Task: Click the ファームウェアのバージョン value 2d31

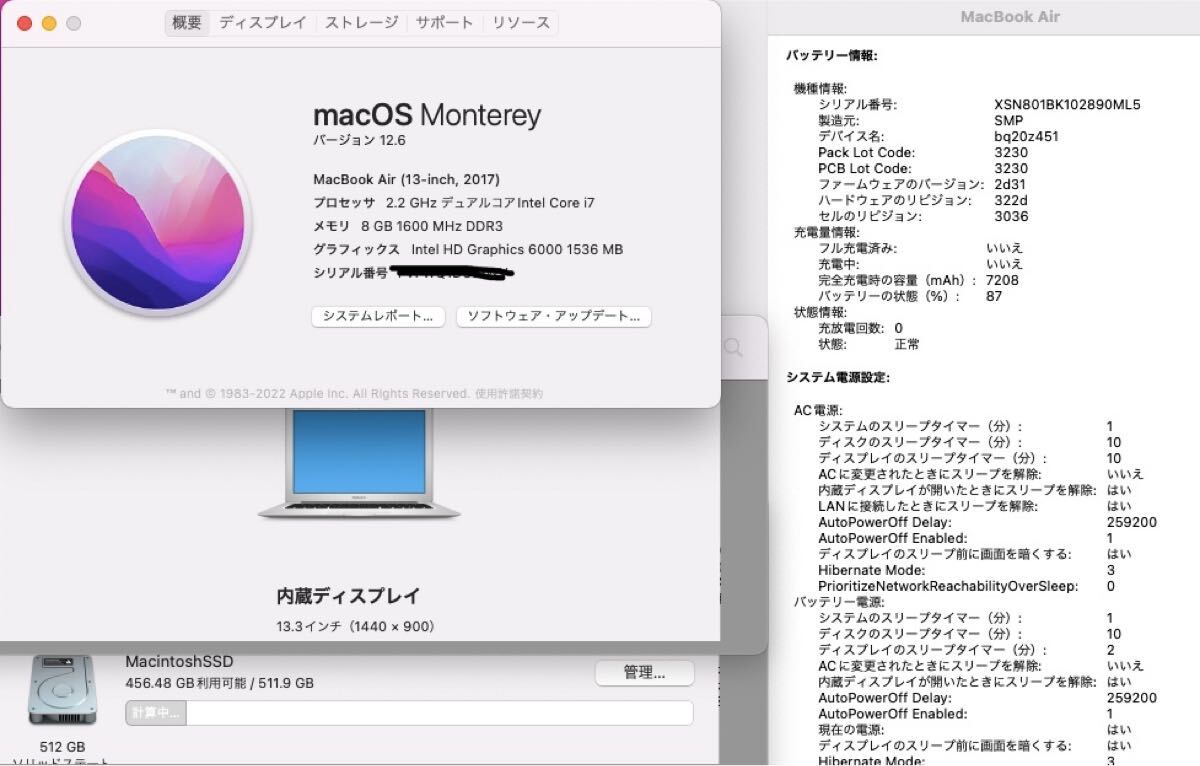Action: 1011,184
